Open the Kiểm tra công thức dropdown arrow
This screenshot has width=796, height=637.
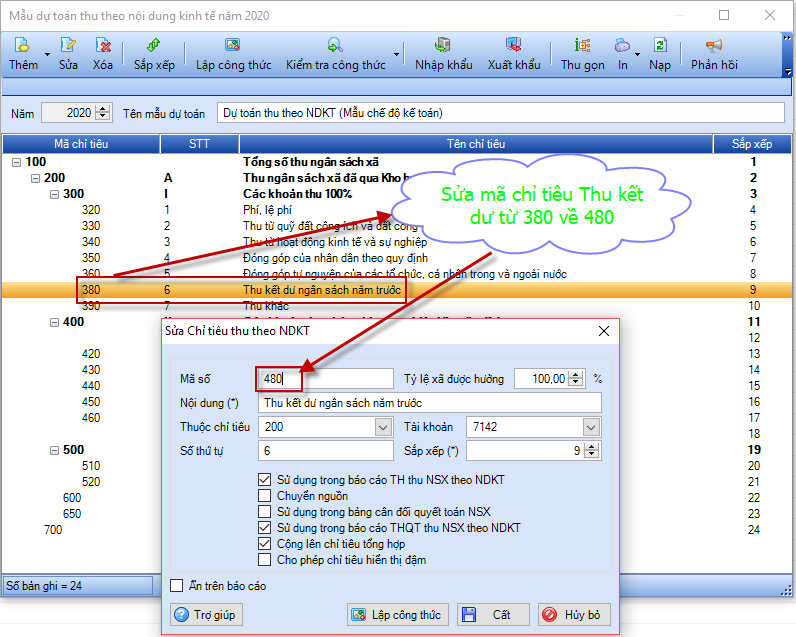[396, 54]
